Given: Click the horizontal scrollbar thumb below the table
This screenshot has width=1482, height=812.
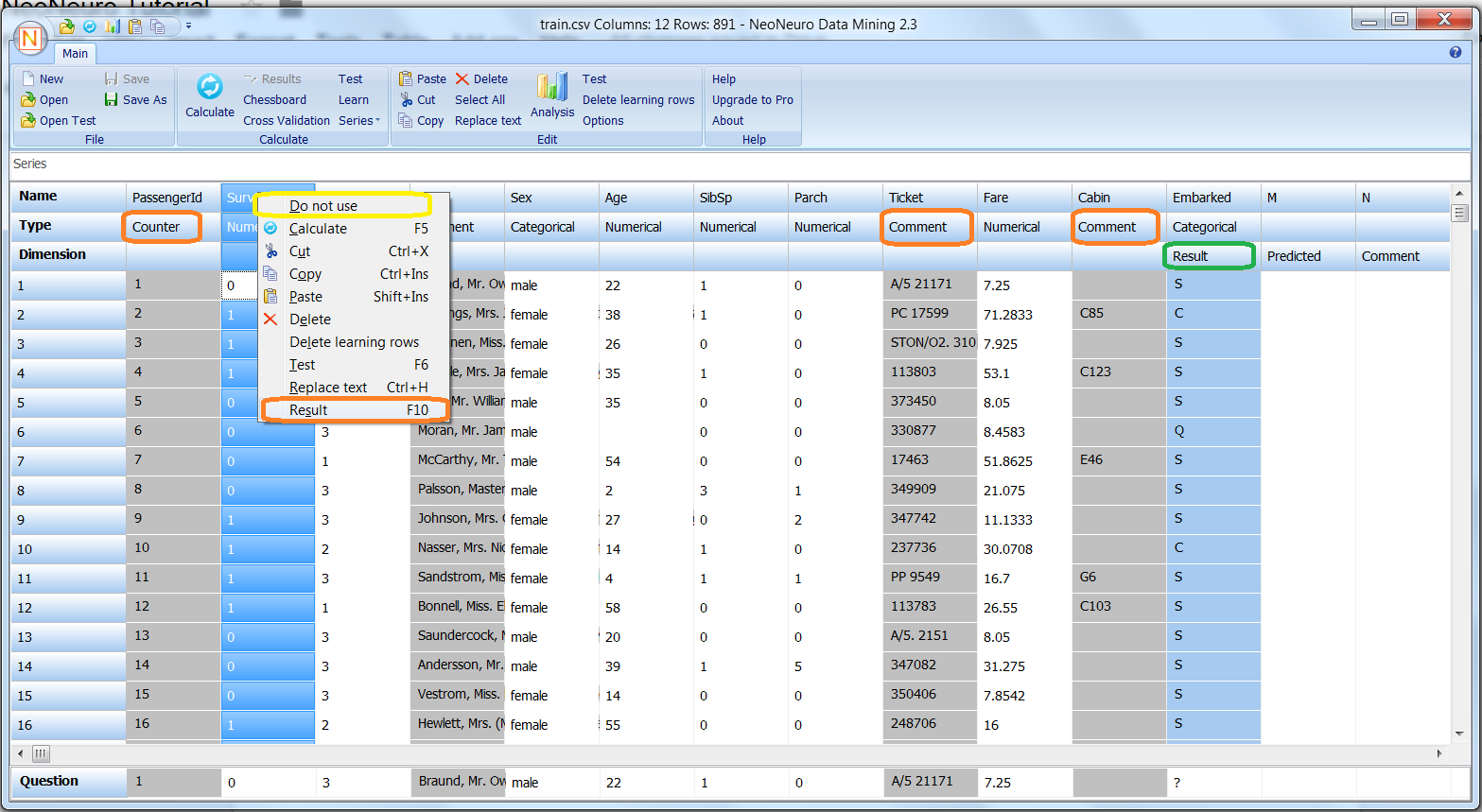Looking at the screenshot, I should click(x=41, y=754).
